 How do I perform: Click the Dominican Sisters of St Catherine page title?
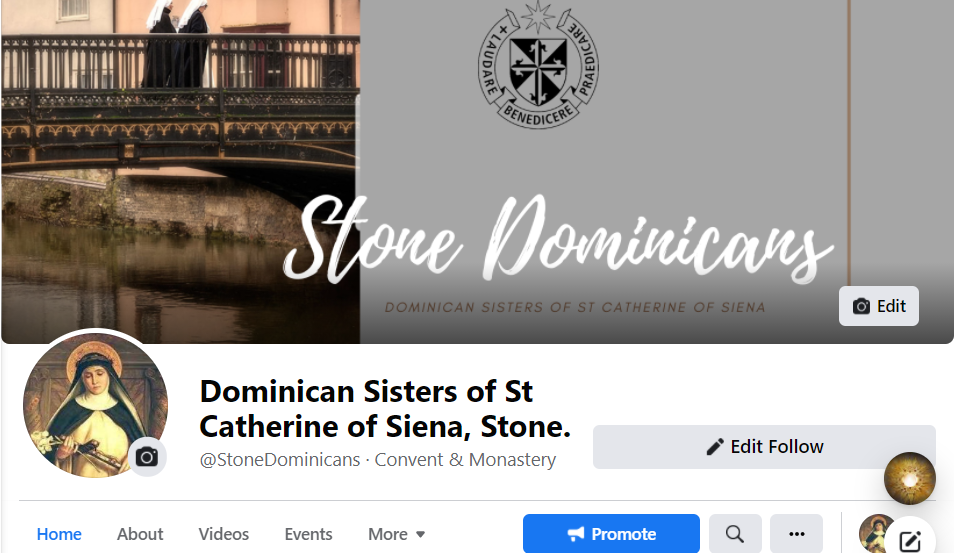(385, 408)
